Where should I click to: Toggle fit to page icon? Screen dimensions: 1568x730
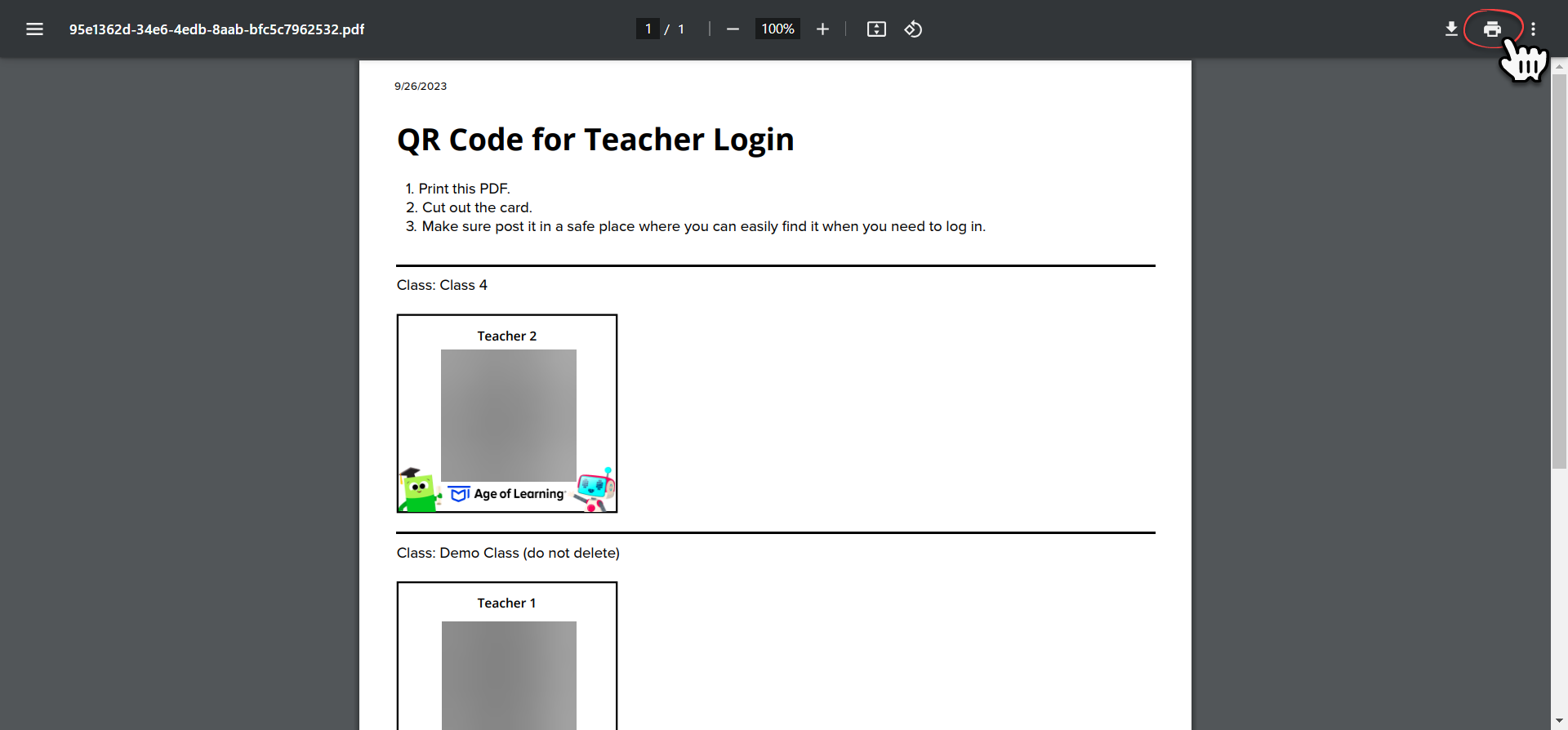pyautogui.click(x=876, y=29)
